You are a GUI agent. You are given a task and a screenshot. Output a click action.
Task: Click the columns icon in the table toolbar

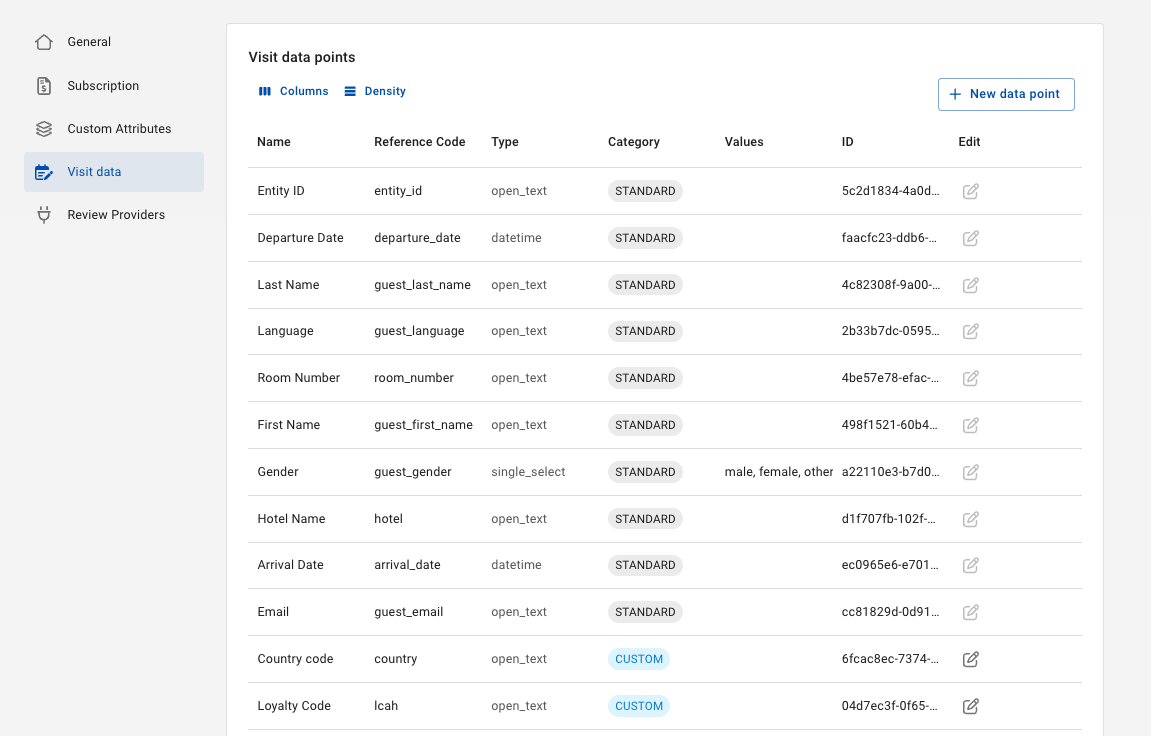(x=265, y=91)
